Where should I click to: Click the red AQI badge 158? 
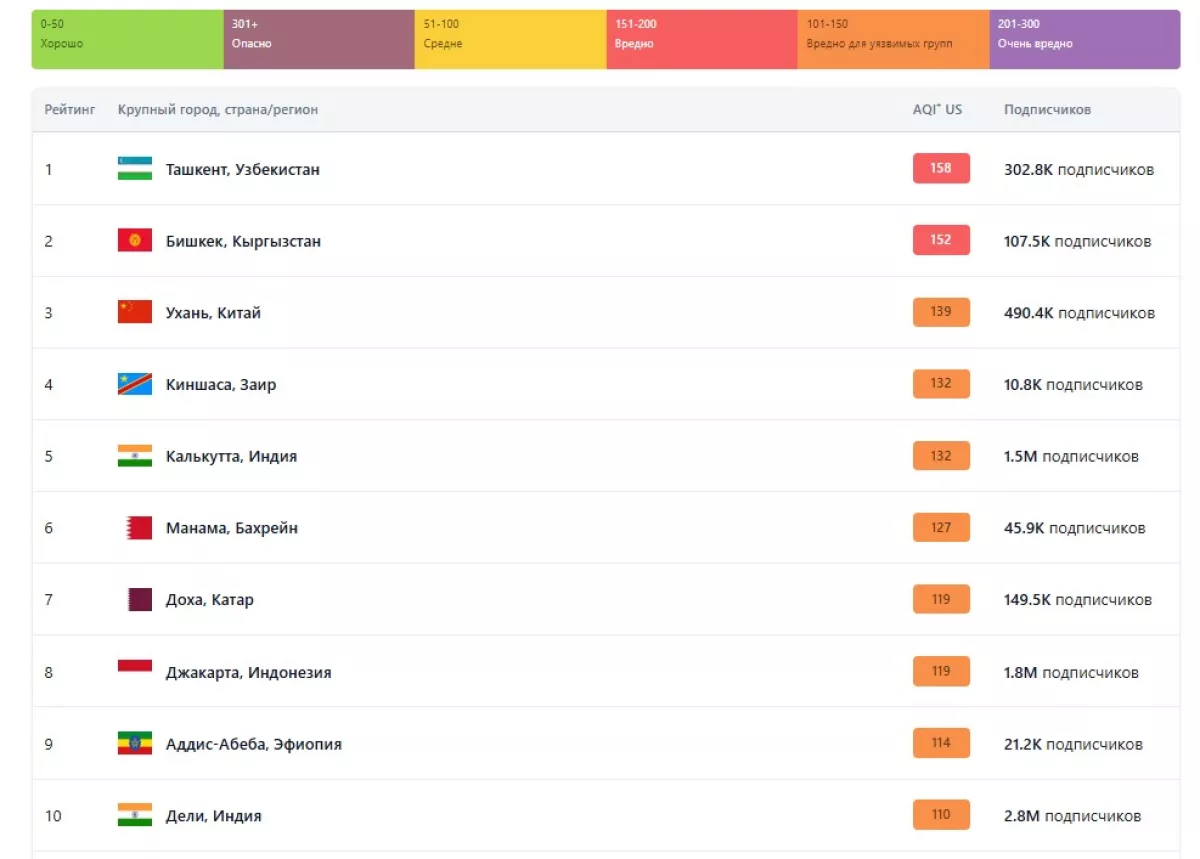(941, 168)
